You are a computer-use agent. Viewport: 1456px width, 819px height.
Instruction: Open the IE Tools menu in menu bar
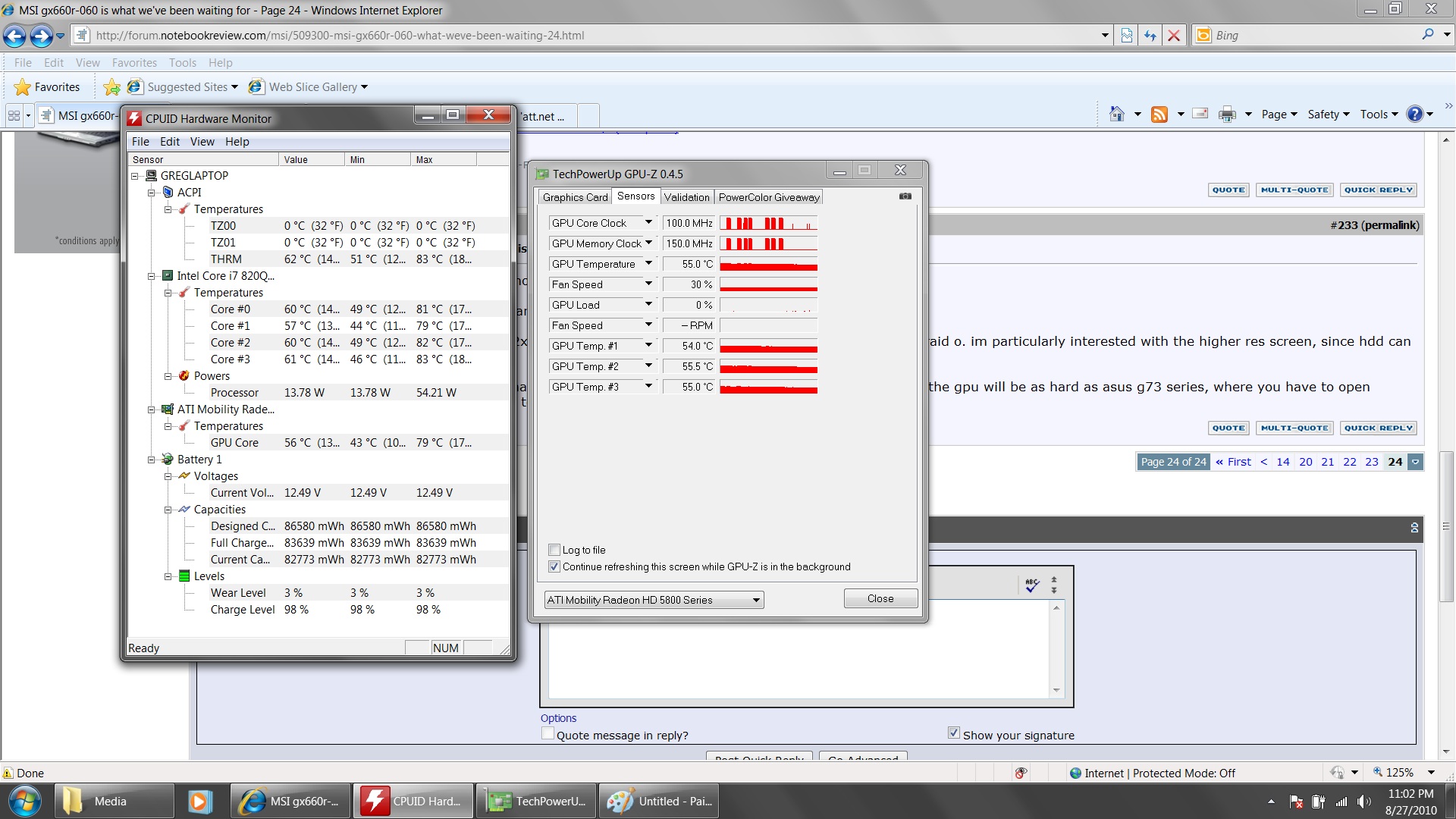[x=182, y=63]
